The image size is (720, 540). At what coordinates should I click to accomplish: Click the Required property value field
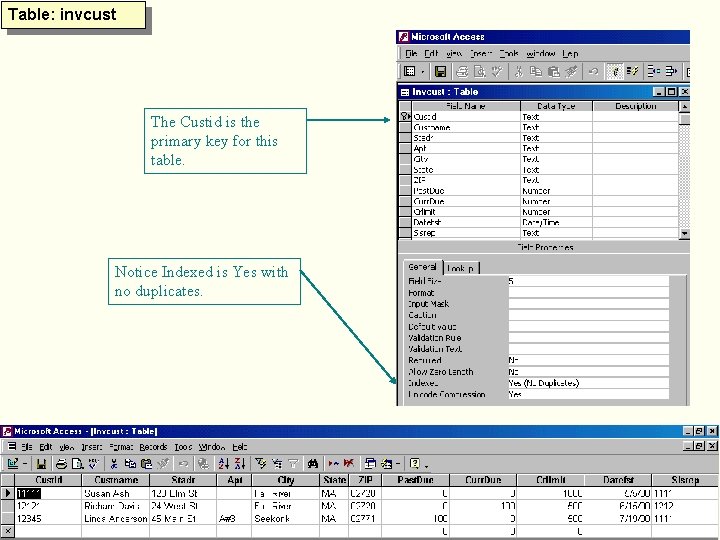(588, 360)
